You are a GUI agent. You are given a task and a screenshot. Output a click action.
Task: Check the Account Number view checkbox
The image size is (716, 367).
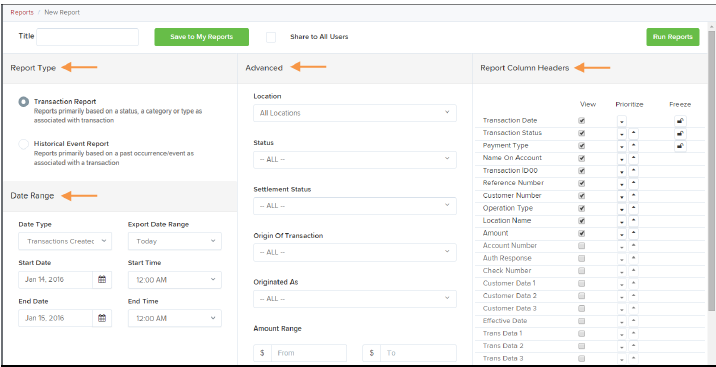coord(581,246)
